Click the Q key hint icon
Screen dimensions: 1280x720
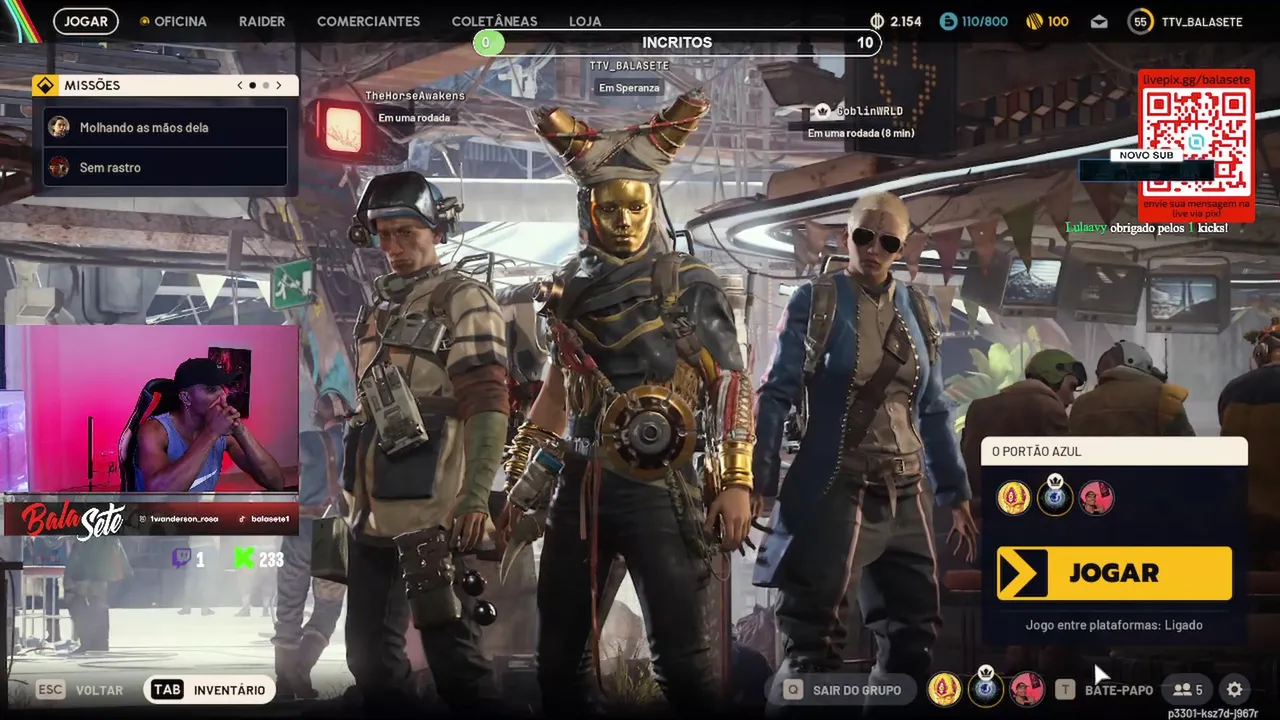click(x=793, y=690)
